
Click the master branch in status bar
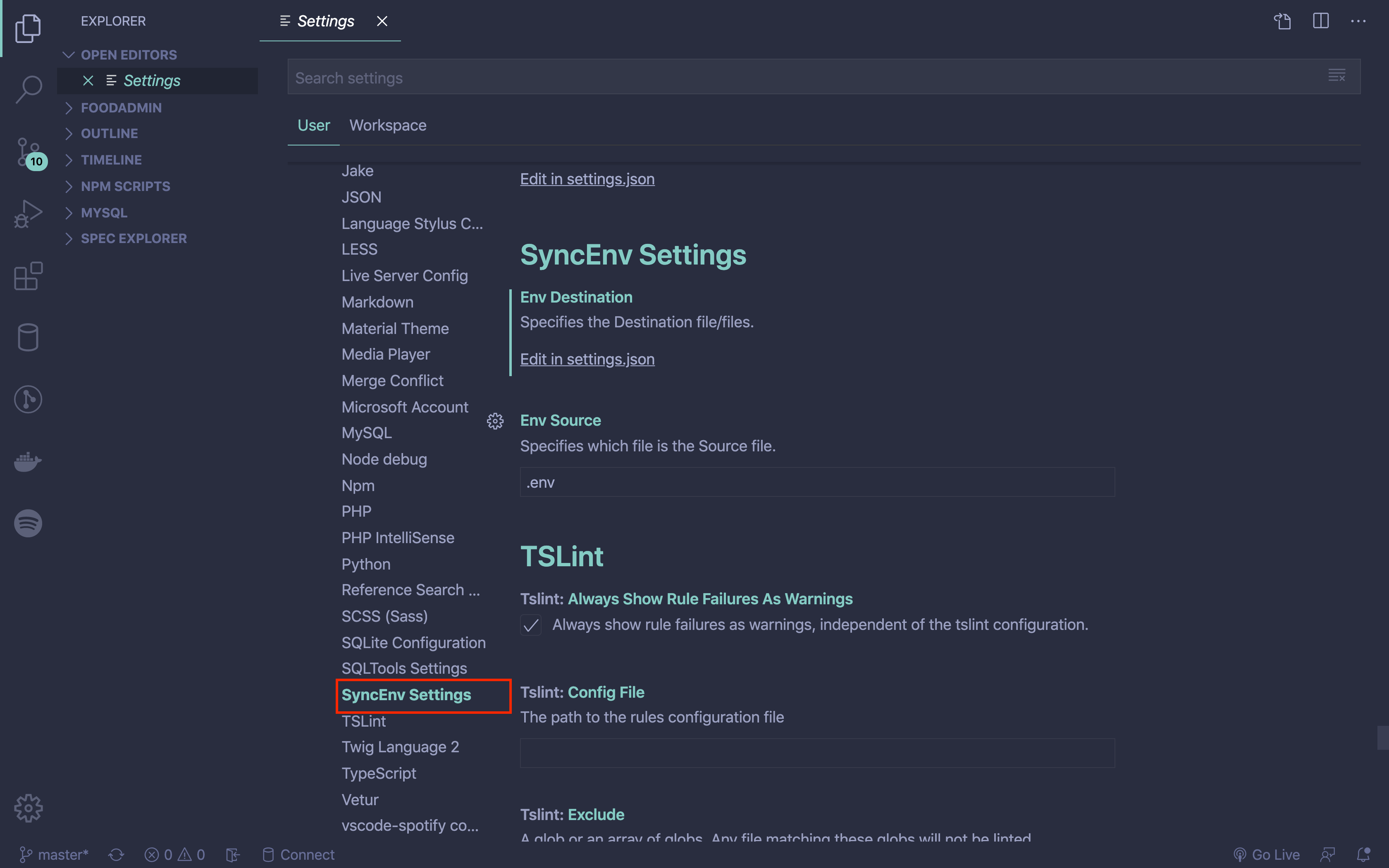(x=54, y=854)
